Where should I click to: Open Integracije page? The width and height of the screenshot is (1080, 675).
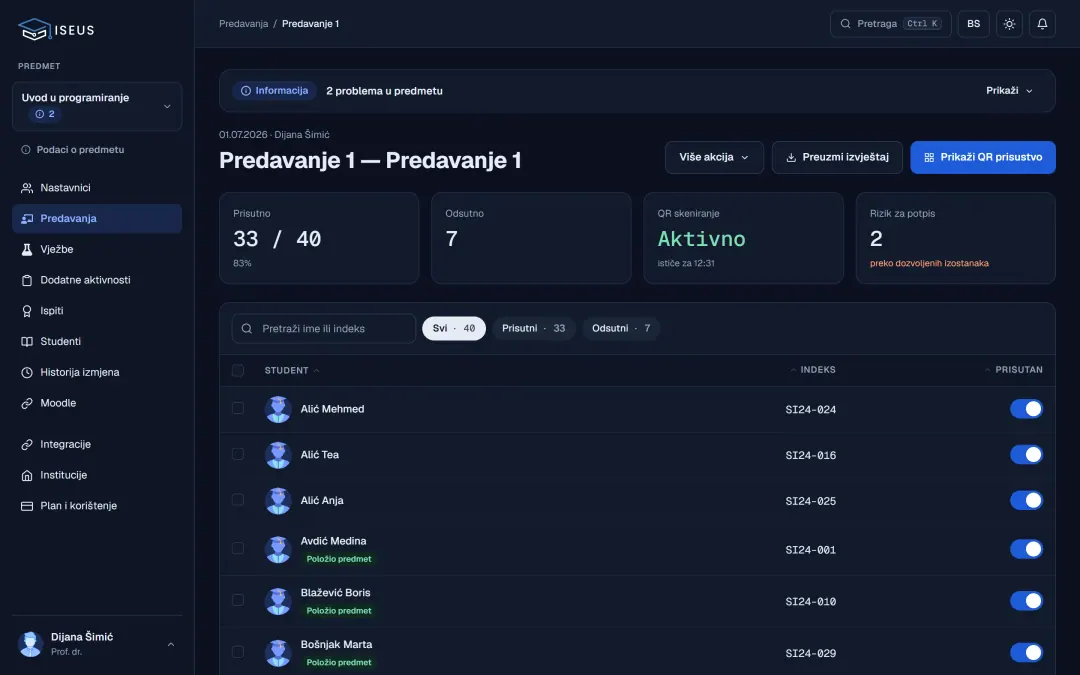tap(97, 444)
